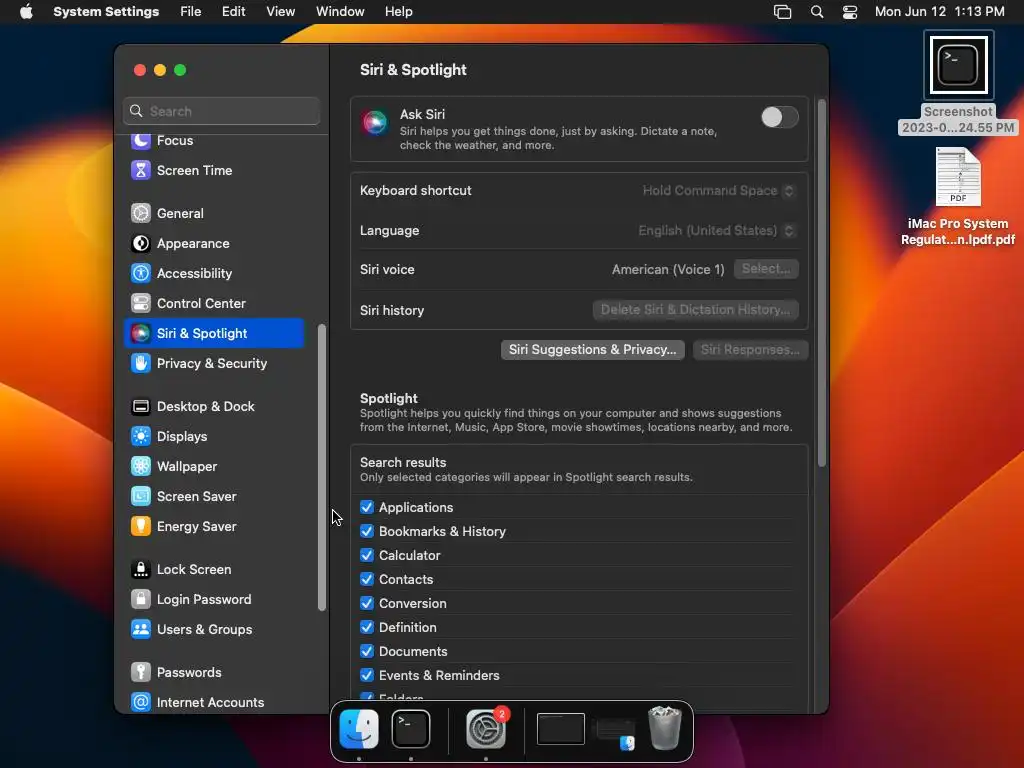
Task: Open the Appearance icon in sidebar
Action: pos(140,244)
